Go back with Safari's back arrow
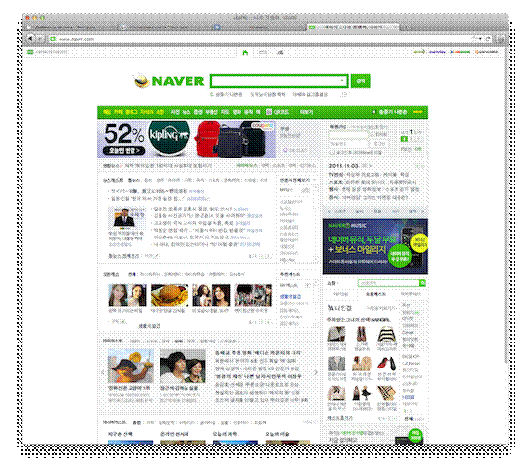The height and width of the screenshot is (473, 530). point(31,39)
